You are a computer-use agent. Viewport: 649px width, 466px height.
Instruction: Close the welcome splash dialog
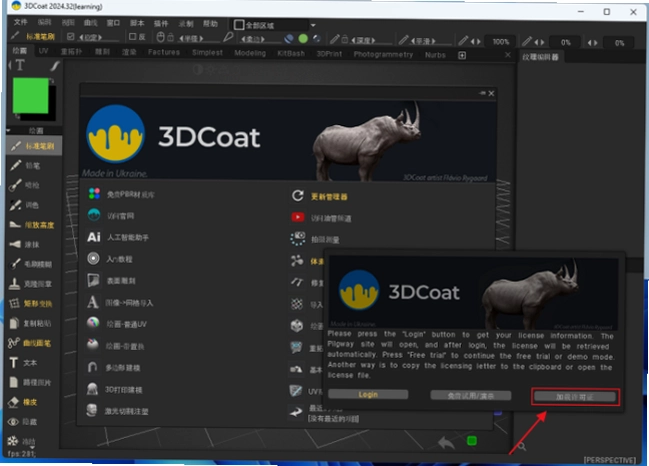(491, 94)
